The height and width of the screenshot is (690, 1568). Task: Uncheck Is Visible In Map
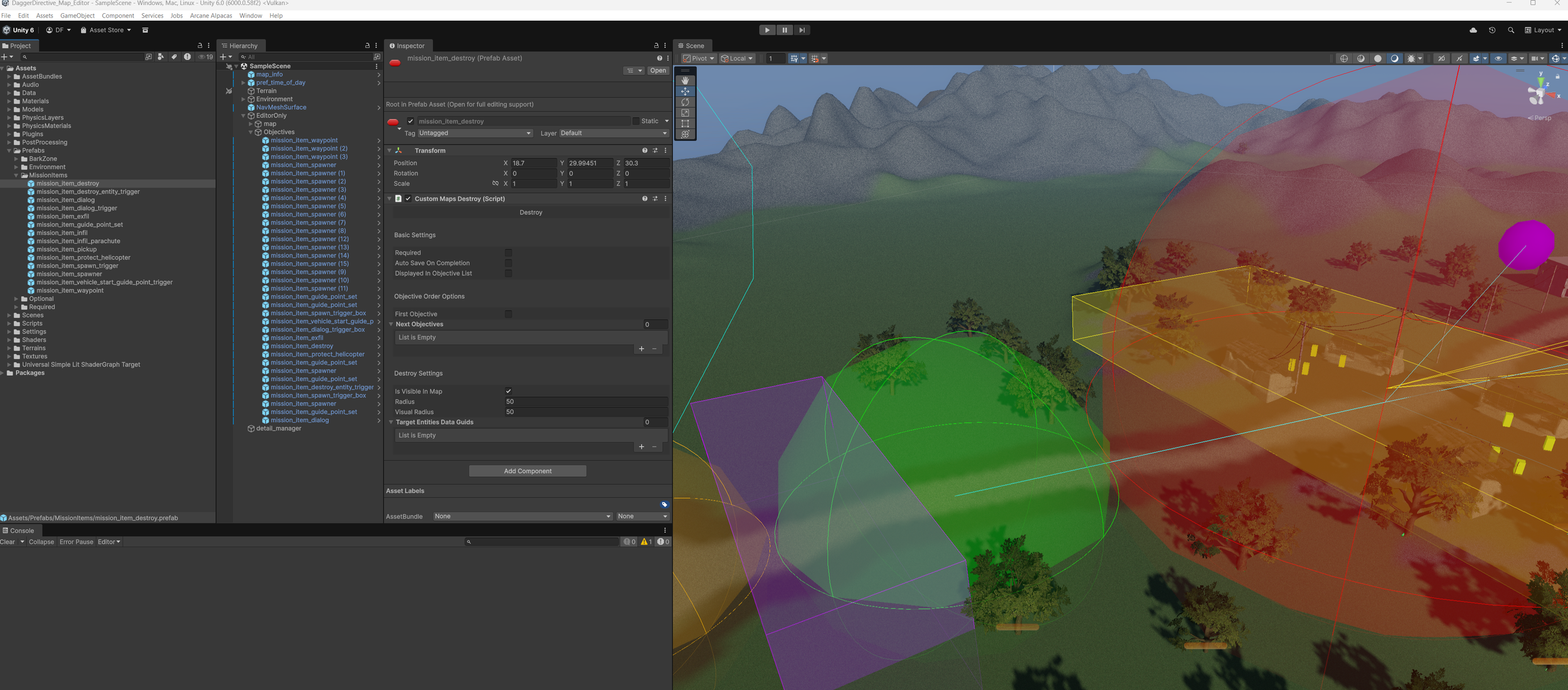509,391
